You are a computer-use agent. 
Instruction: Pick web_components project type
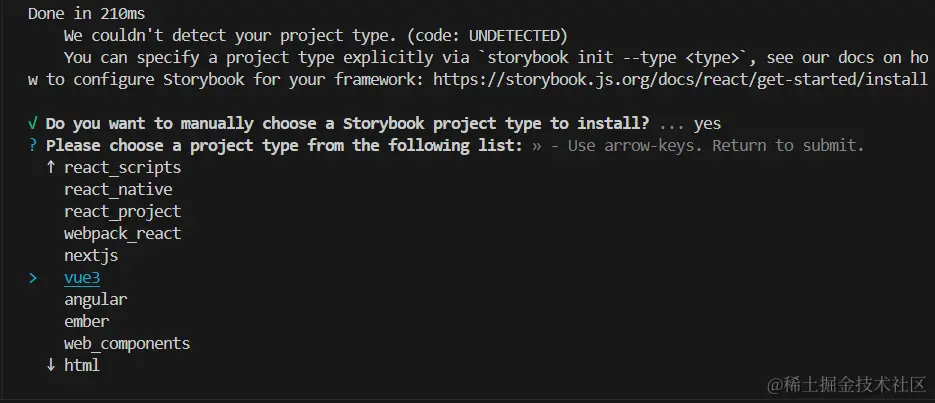pos(127,343)
